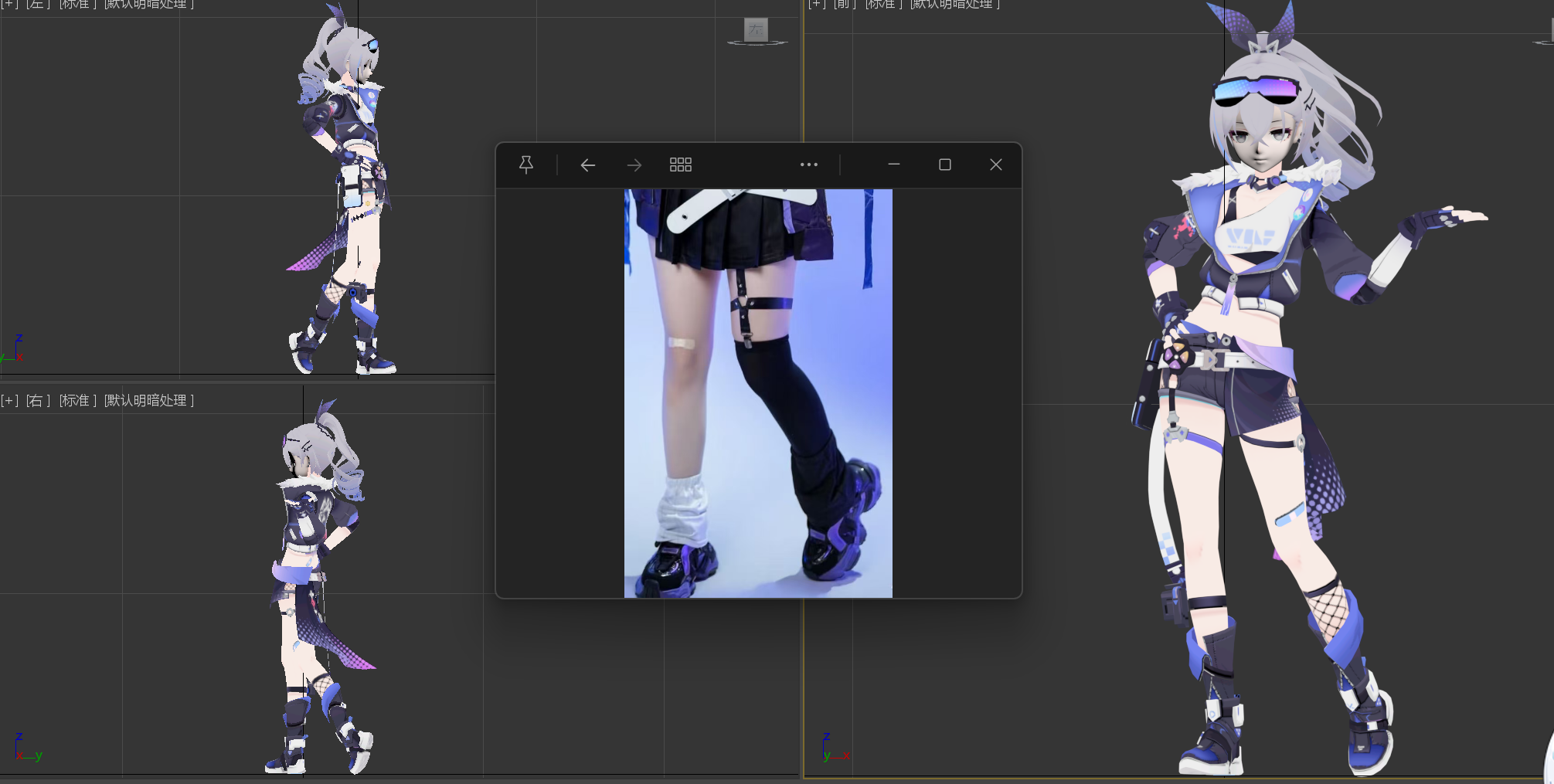This screenshot has height=784, width=1554.
Task: Open the [右] view label menu
Action: pos(38,400)
